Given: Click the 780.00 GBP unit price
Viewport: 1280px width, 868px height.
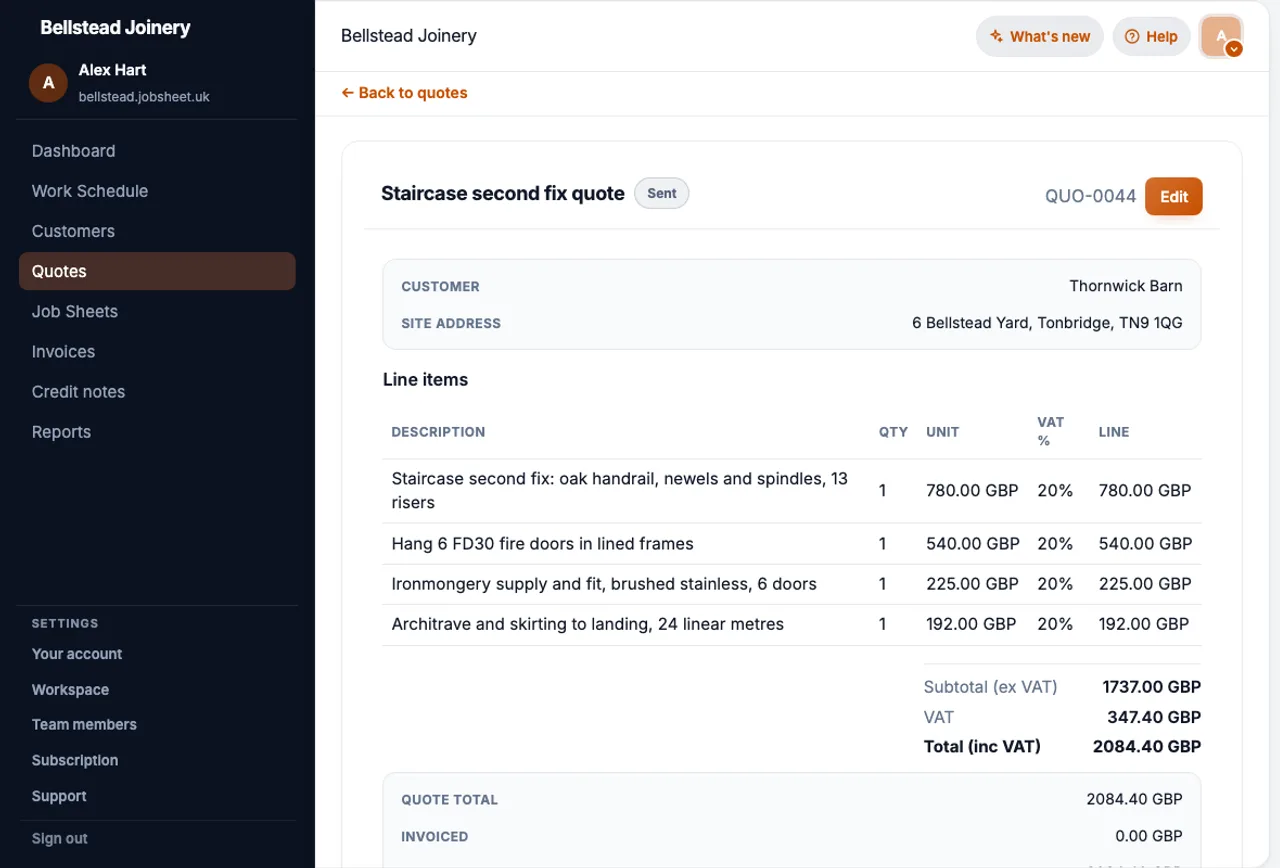Looking at the screenshot, I should (972, 491).
